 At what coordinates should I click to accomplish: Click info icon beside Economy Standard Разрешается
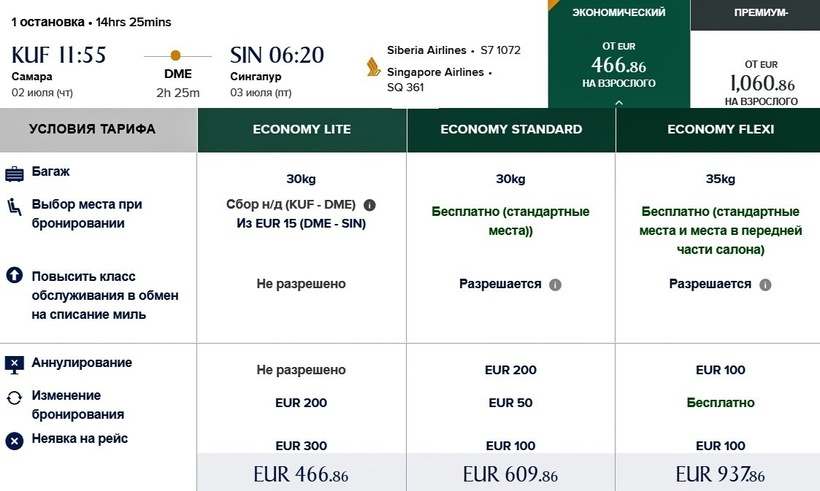point(555,284)
